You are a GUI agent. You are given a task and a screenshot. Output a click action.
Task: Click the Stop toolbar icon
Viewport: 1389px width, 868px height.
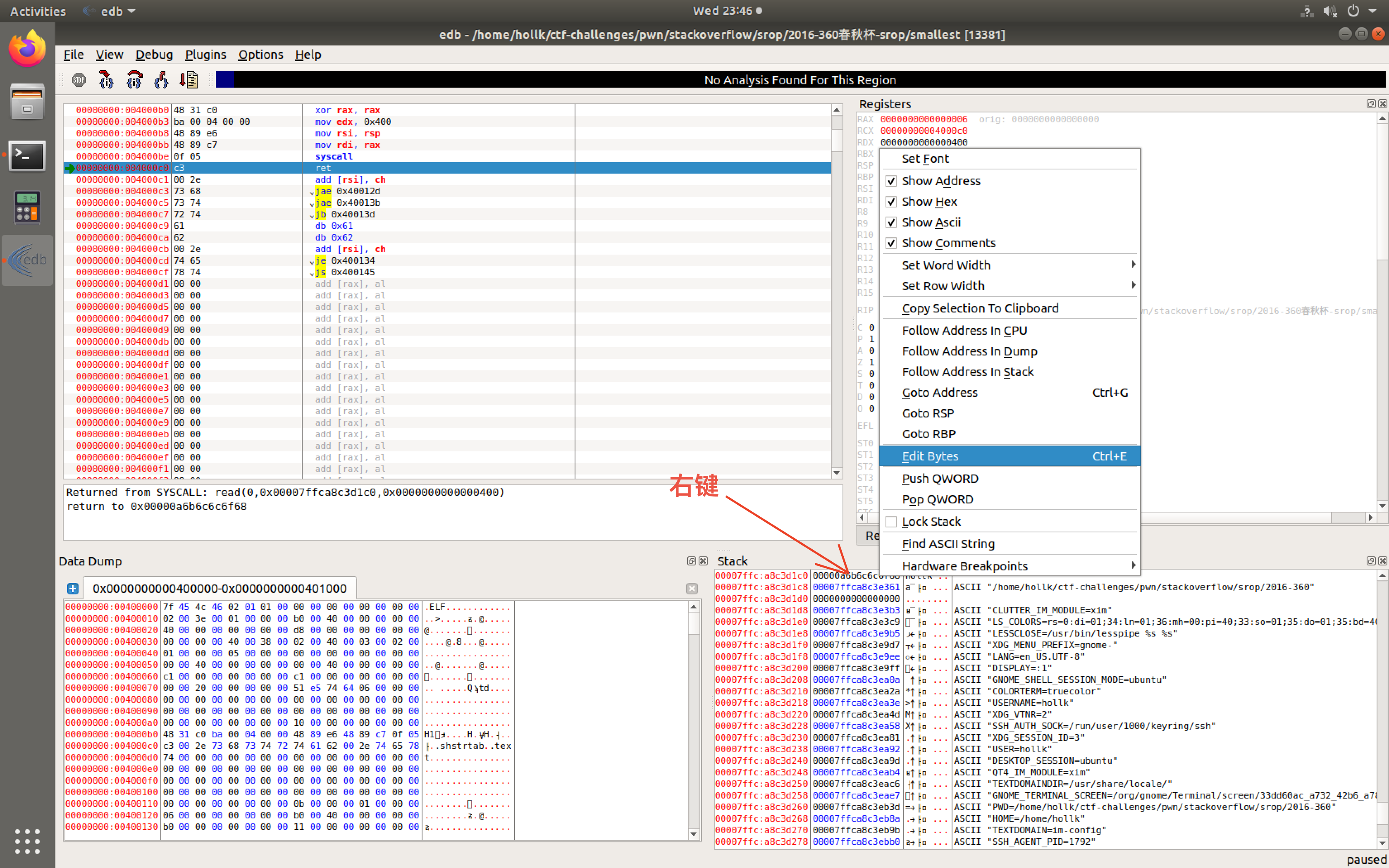coord(79,80)
